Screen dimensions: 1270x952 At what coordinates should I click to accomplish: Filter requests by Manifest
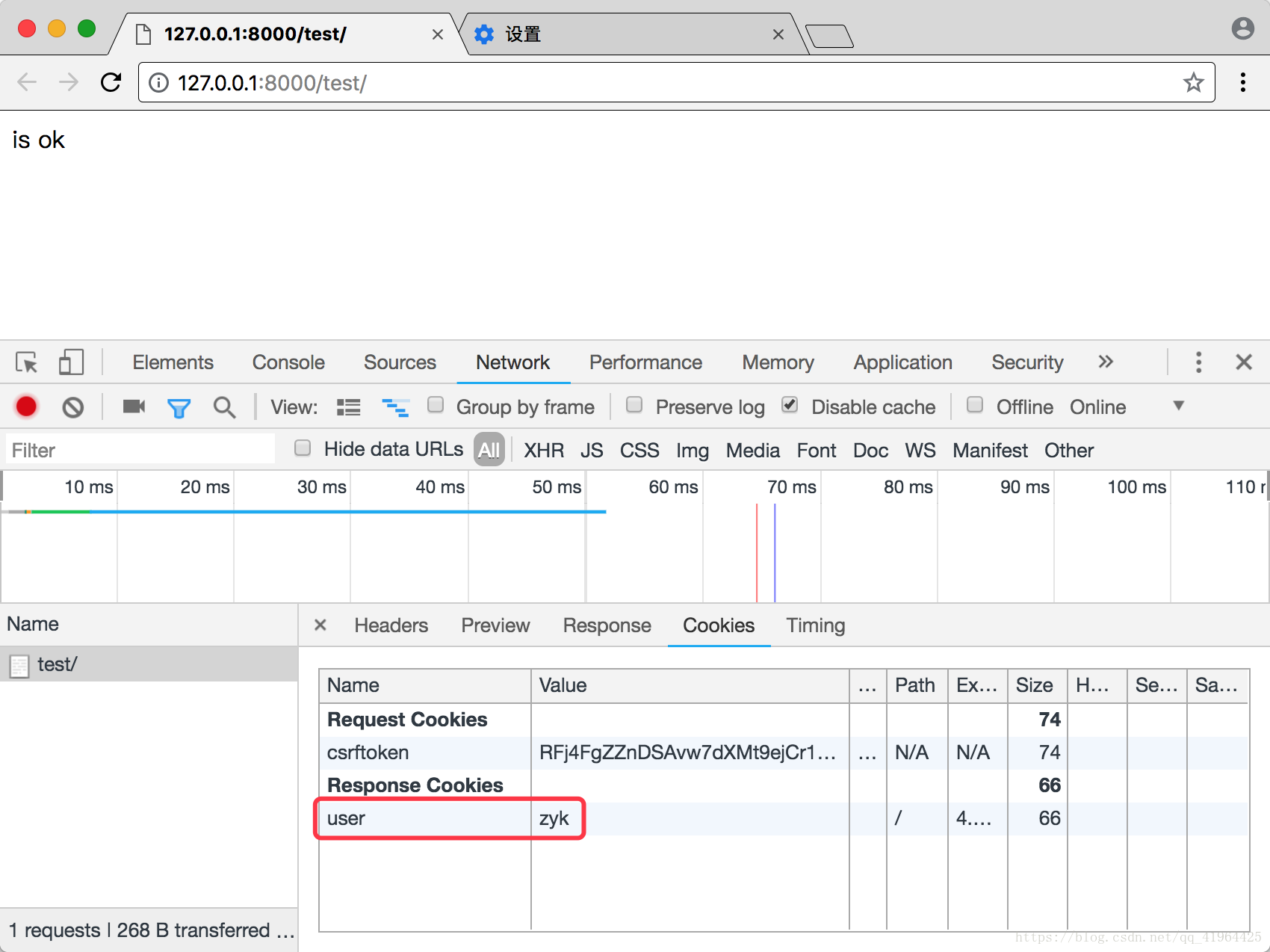[990, 451]
